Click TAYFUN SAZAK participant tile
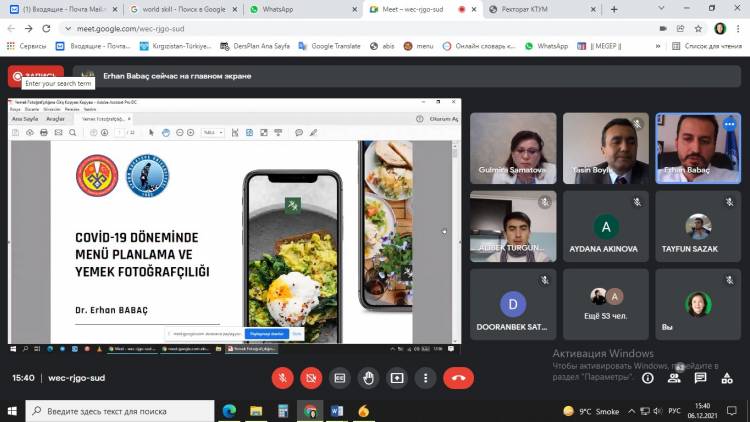750x422 pixels. [x=698, y=226]
